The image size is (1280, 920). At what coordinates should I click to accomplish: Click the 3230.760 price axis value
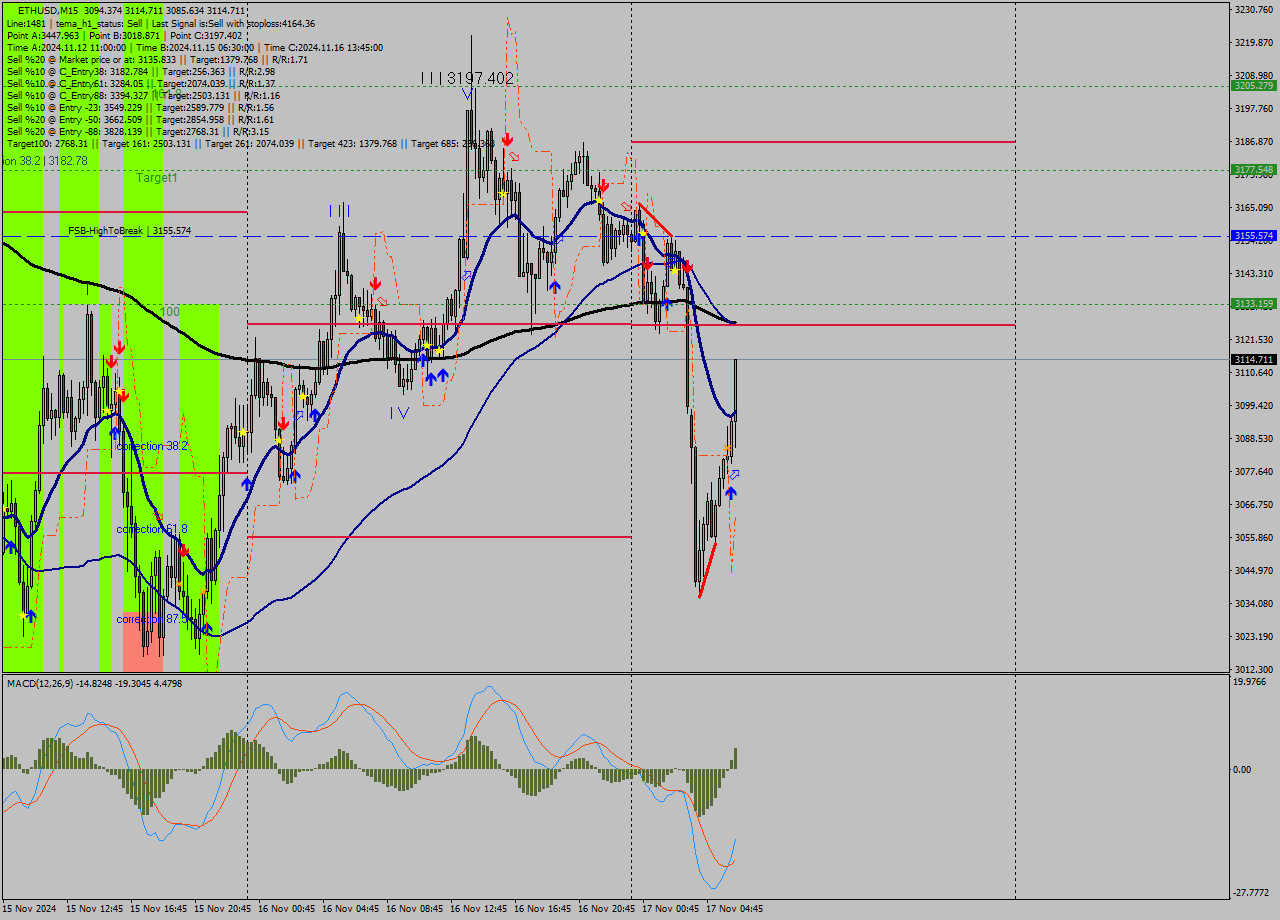(1254, 9)
